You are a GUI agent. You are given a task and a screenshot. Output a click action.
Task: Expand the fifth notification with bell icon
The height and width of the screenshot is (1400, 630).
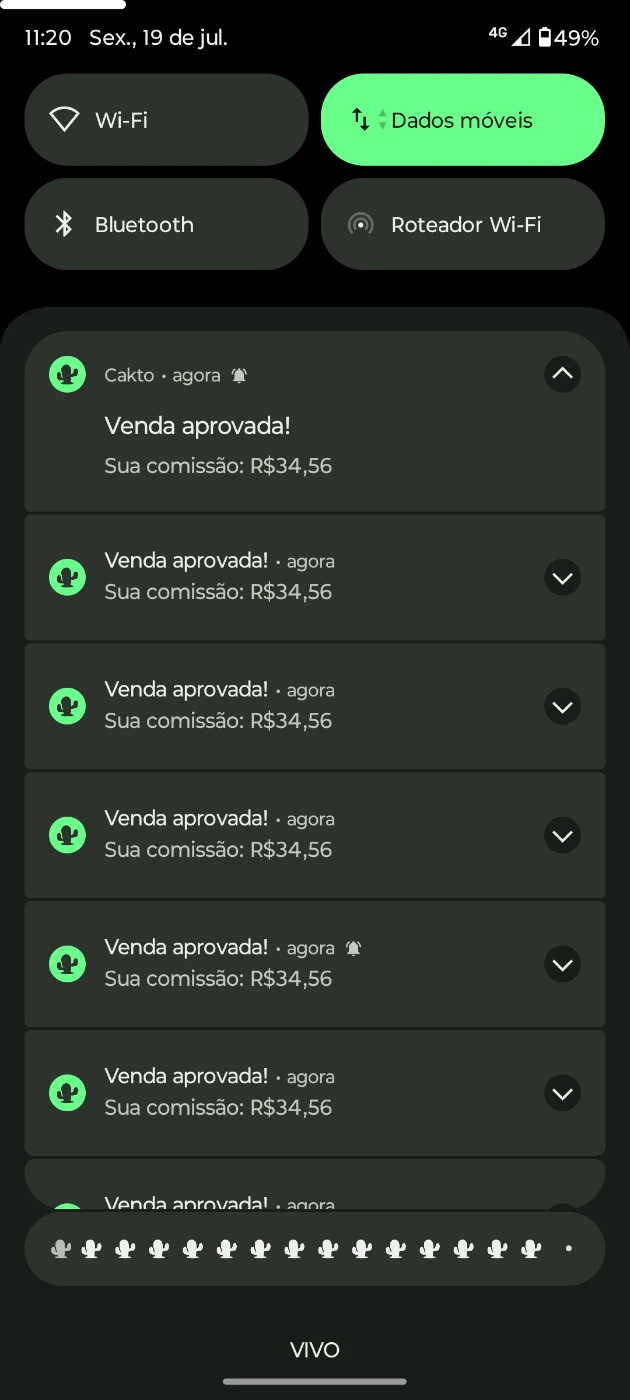[562, 965]
